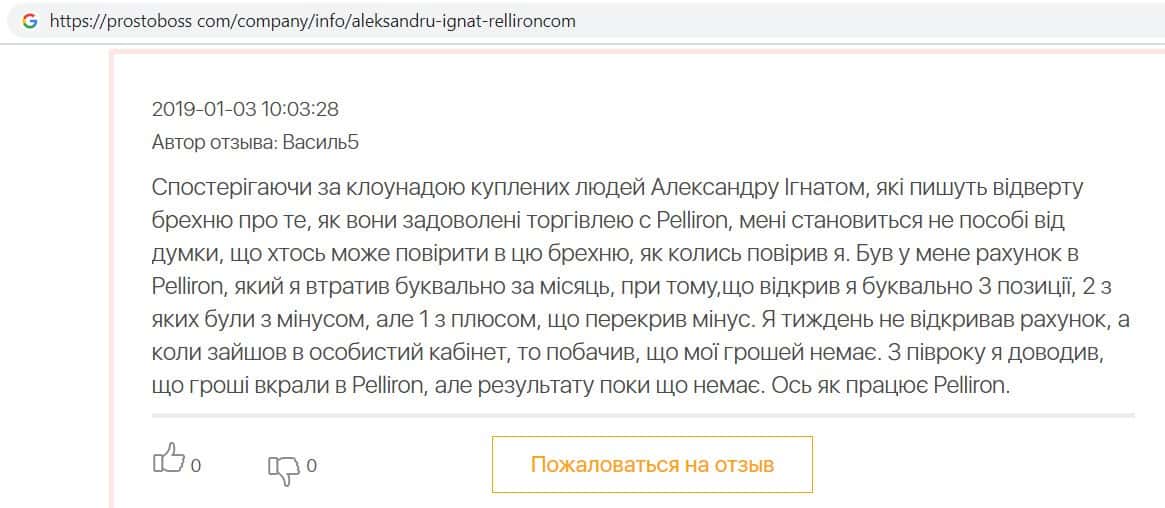
Task: Click the prostoboss URL in address bar
Action: point(312,20)
